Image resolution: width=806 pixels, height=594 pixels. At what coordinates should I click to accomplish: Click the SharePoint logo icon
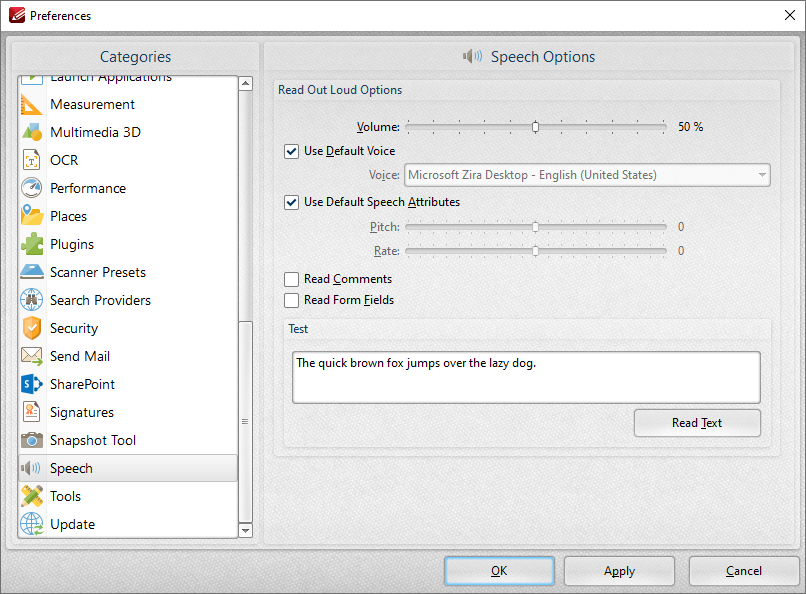pyautogui.click(x=31, y=384)
